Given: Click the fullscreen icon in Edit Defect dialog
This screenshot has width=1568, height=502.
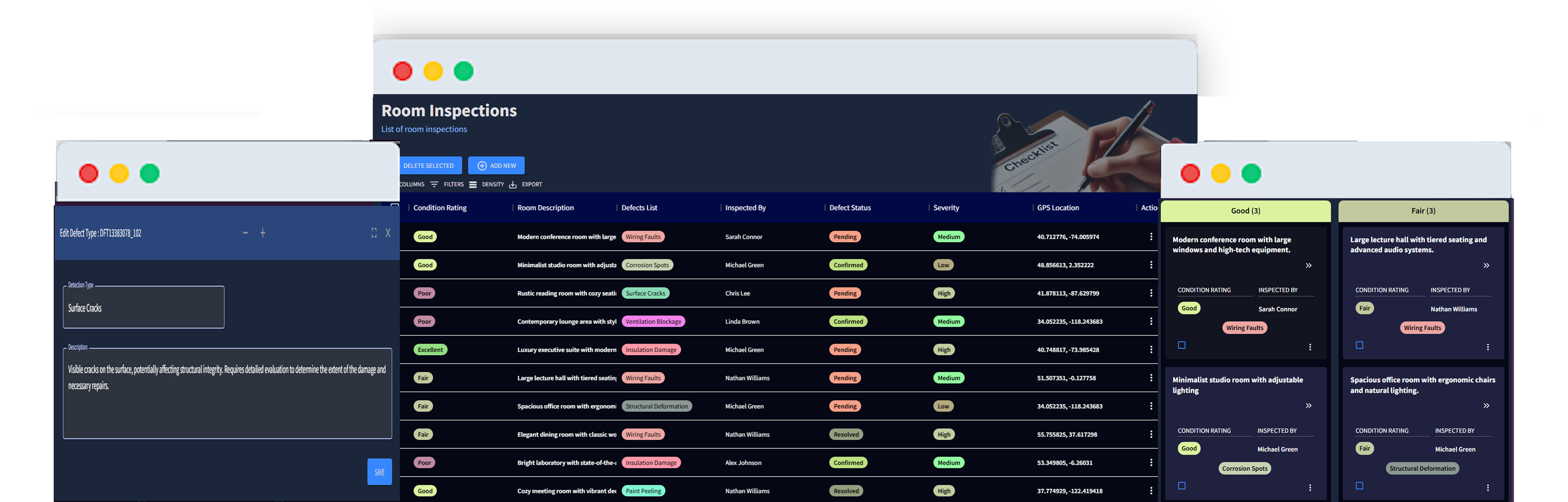Looking at the screenshot, I should [374, 233].
